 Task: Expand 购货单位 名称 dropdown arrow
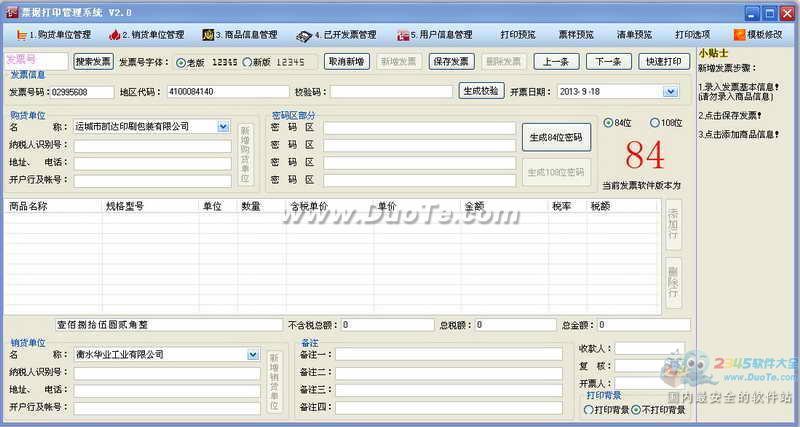223,127
